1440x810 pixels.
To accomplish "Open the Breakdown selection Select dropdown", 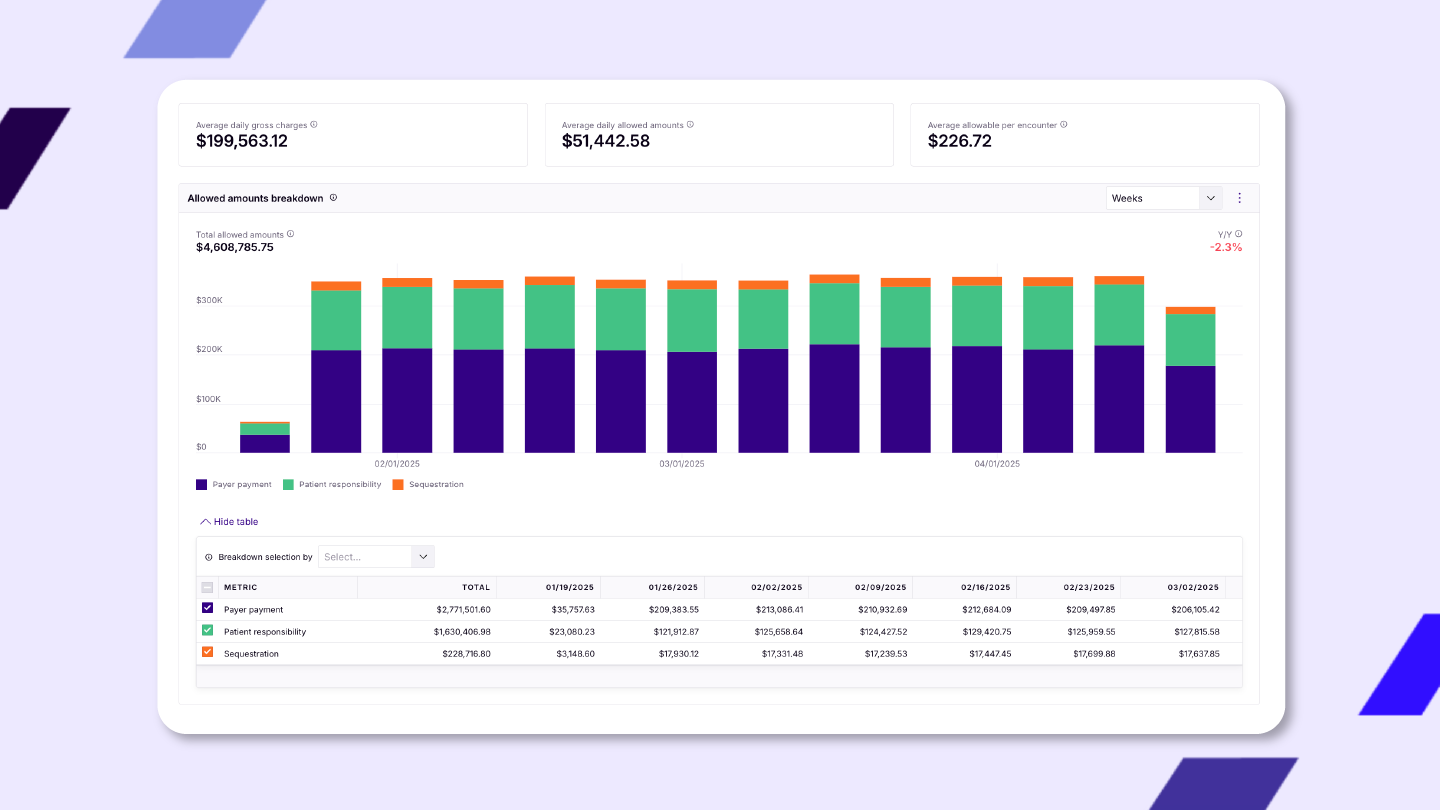I will pyautogui.click(x=375, y=557).
